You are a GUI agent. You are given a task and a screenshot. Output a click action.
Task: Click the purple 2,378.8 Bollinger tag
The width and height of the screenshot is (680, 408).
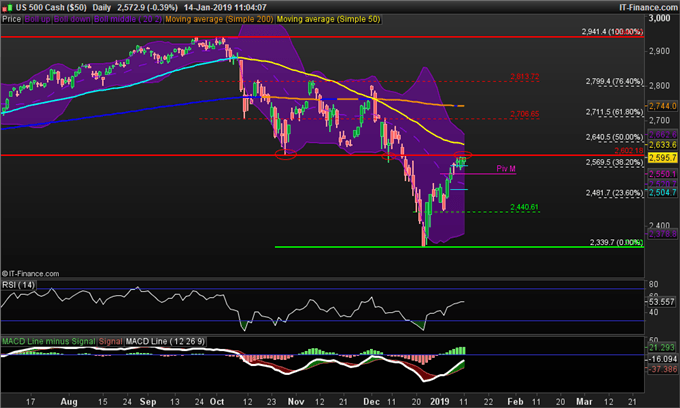click(663, 234)
